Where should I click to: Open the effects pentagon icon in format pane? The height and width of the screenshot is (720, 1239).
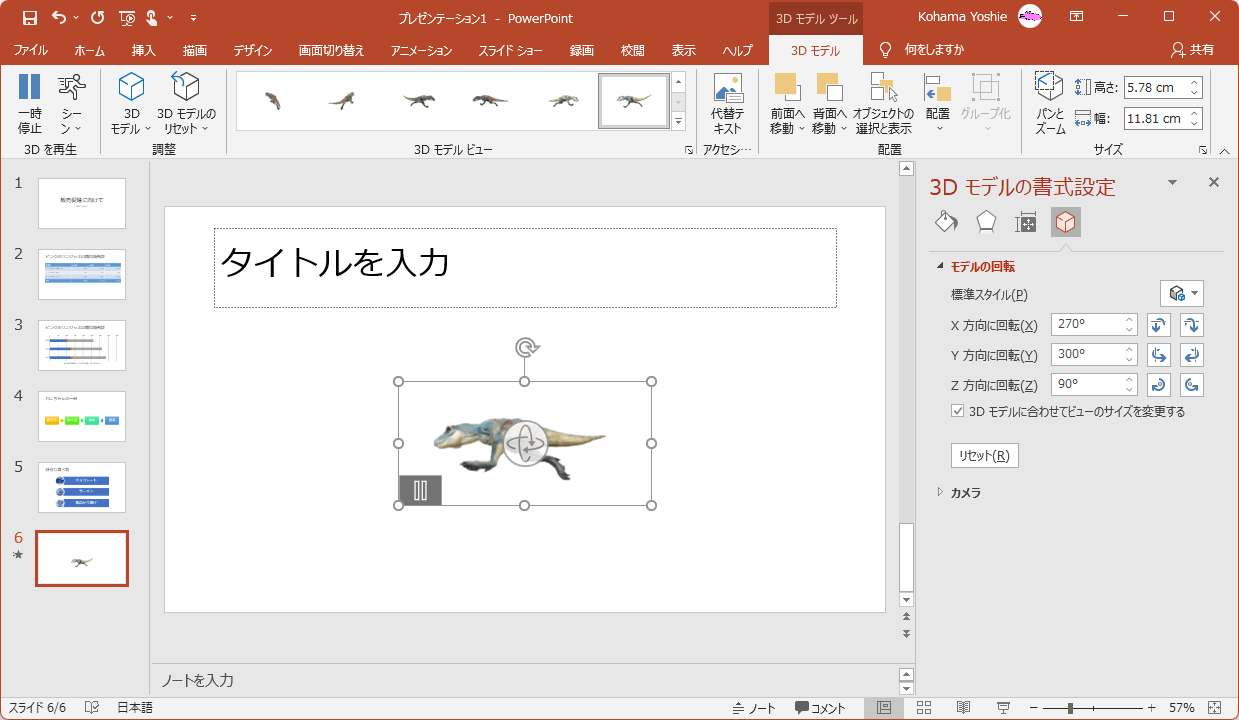(x=986, y=222)
